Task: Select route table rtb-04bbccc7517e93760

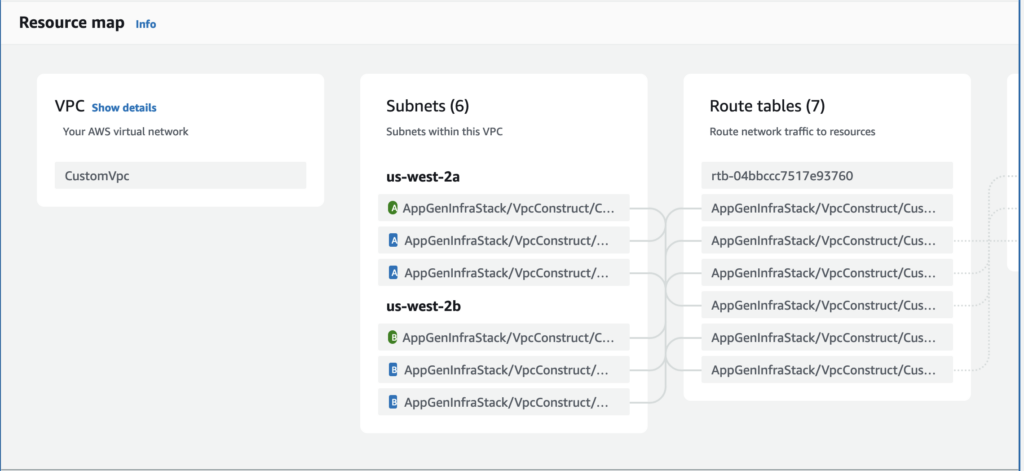Action: tap(826, 176)
